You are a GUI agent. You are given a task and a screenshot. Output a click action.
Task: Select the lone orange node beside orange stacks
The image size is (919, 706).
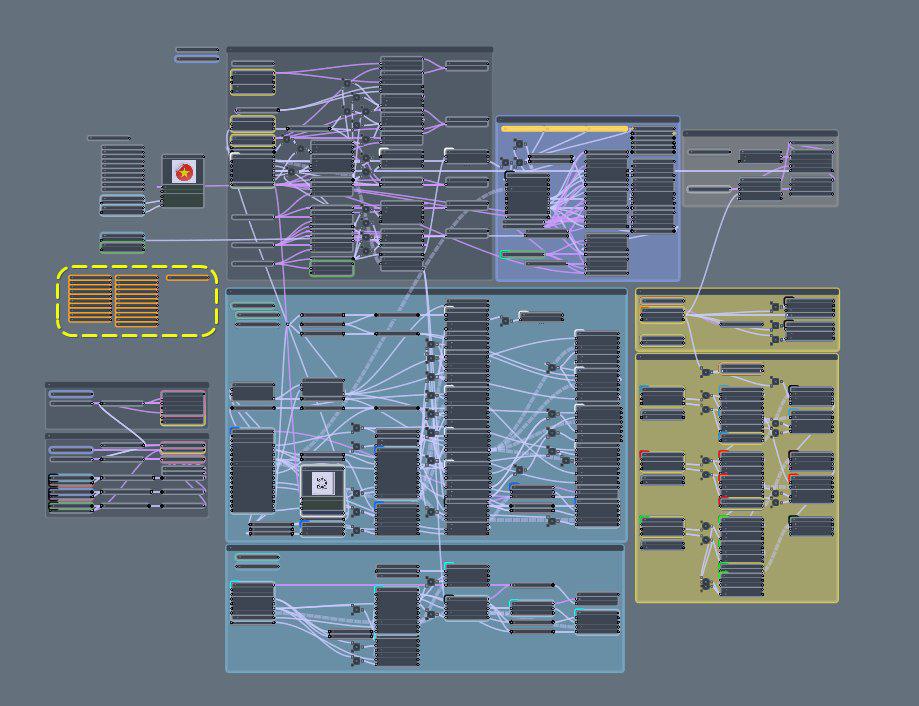(x=188, y=278)
